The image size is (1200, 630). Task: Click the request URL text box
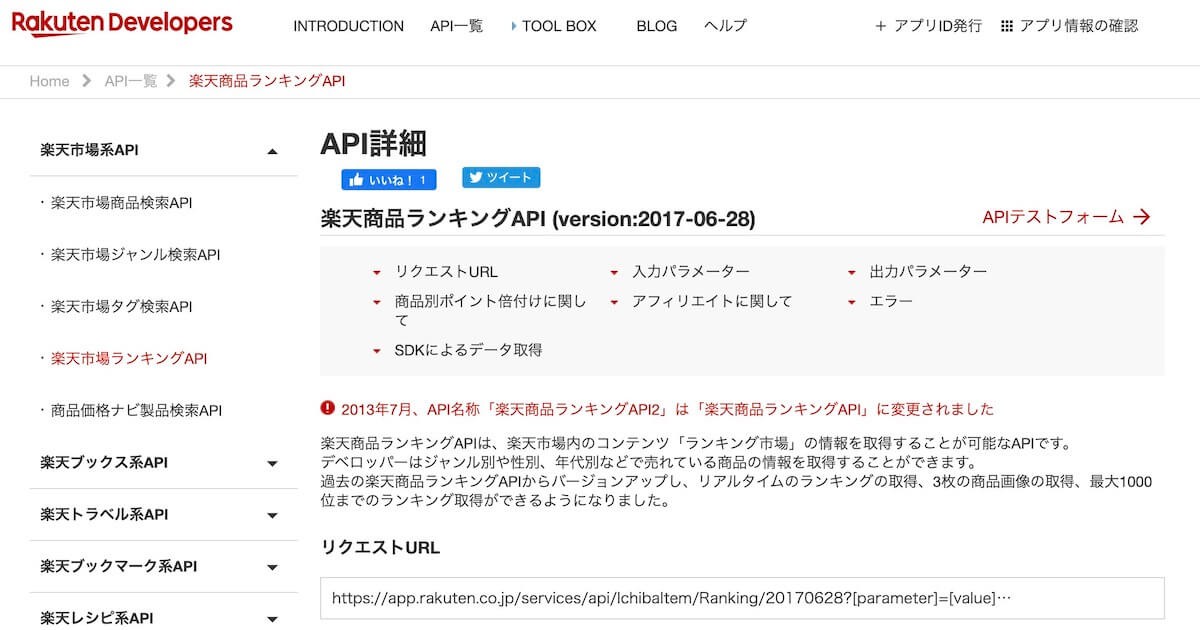pos(742,598)
